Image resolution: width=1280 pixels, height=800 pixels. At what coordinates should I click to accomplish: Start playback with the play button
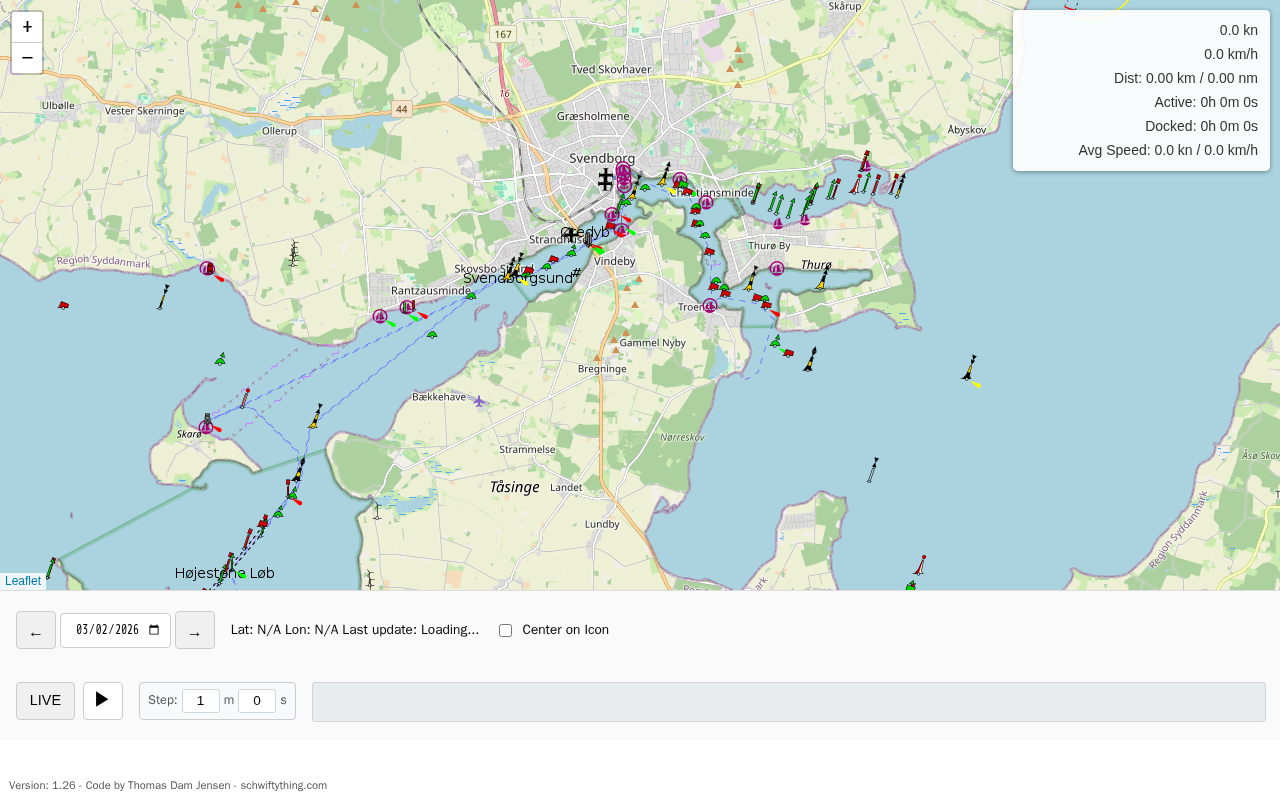tap(102, 700)
